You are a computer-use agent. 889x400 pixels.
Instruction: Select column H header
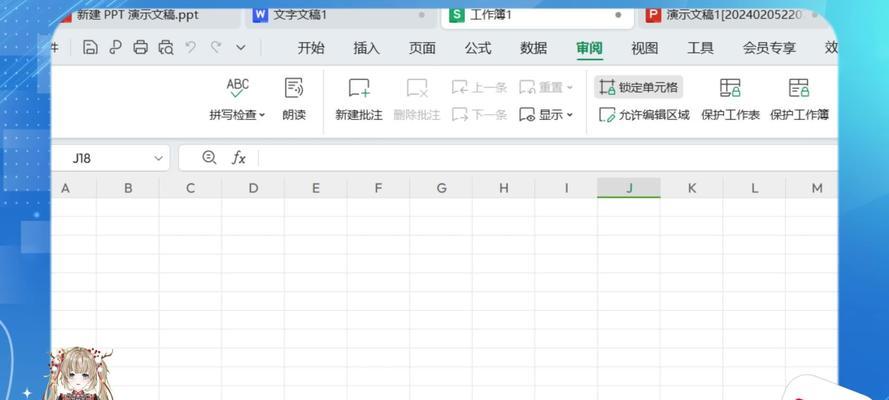pos(503,188)
